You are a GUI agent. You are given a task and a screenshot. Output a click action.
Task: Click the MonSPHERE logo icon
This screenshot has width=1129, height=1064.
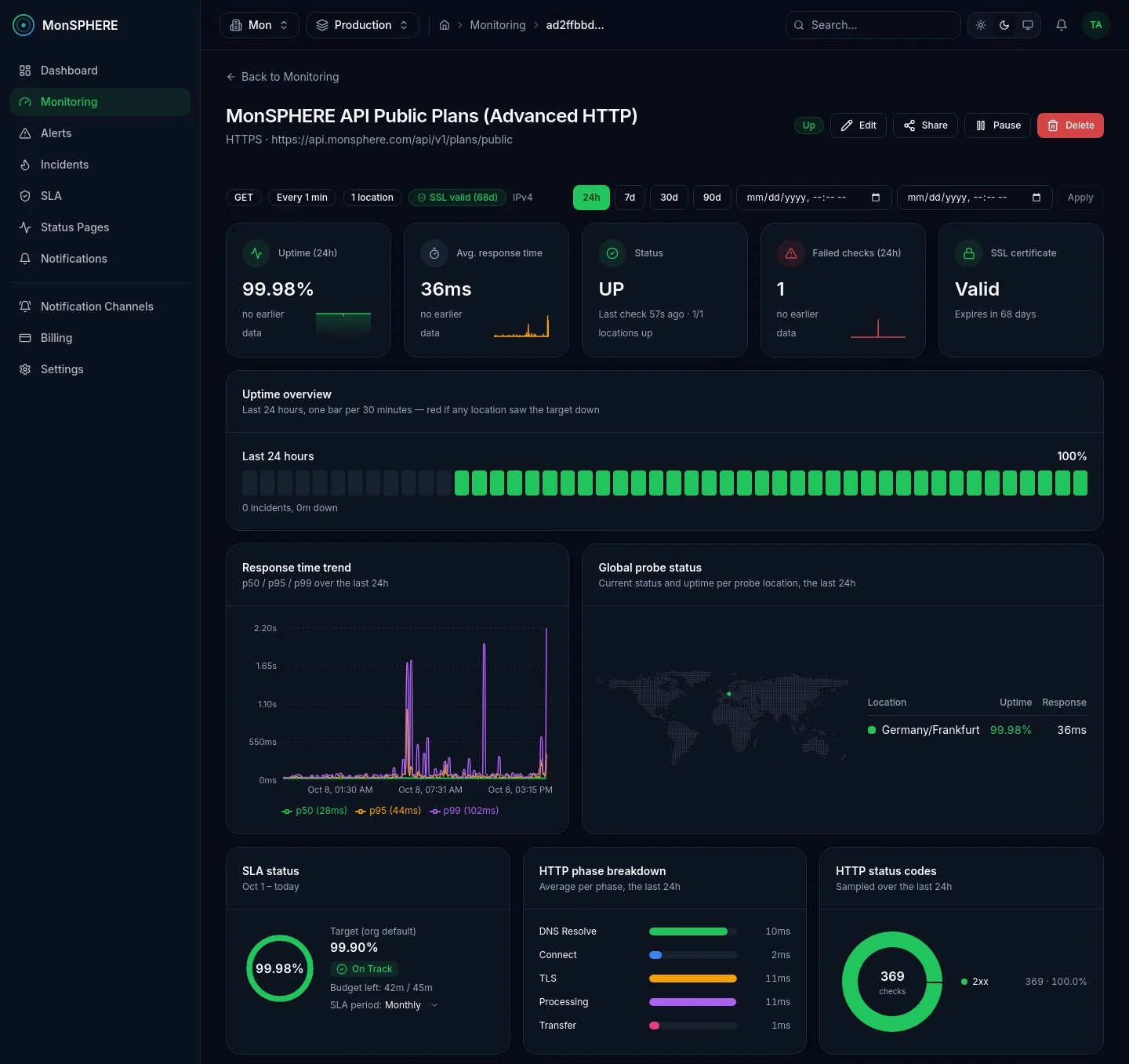click(24, 25)
